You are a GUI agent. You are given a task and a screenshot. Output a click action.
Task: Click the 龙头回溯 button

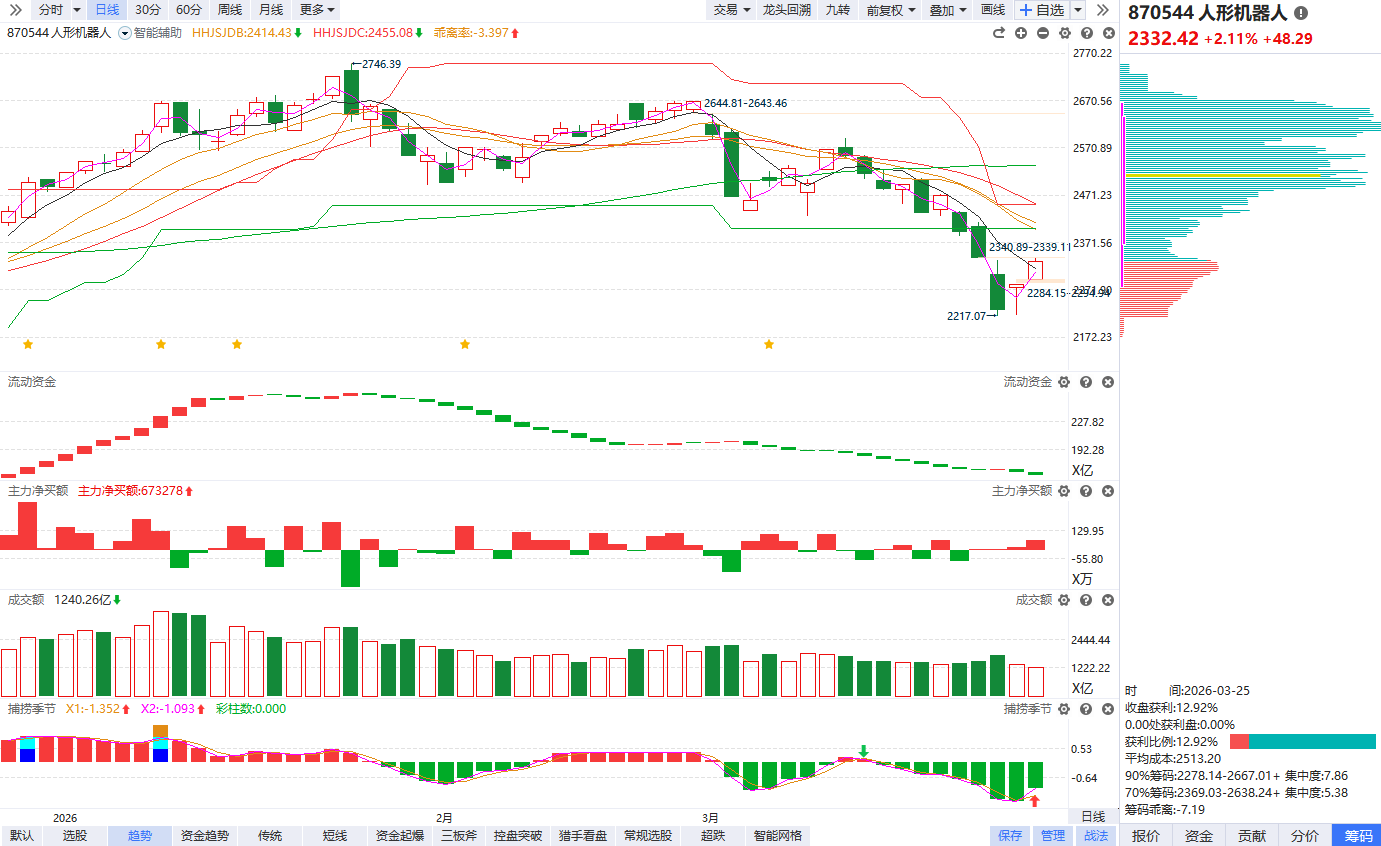786,10
